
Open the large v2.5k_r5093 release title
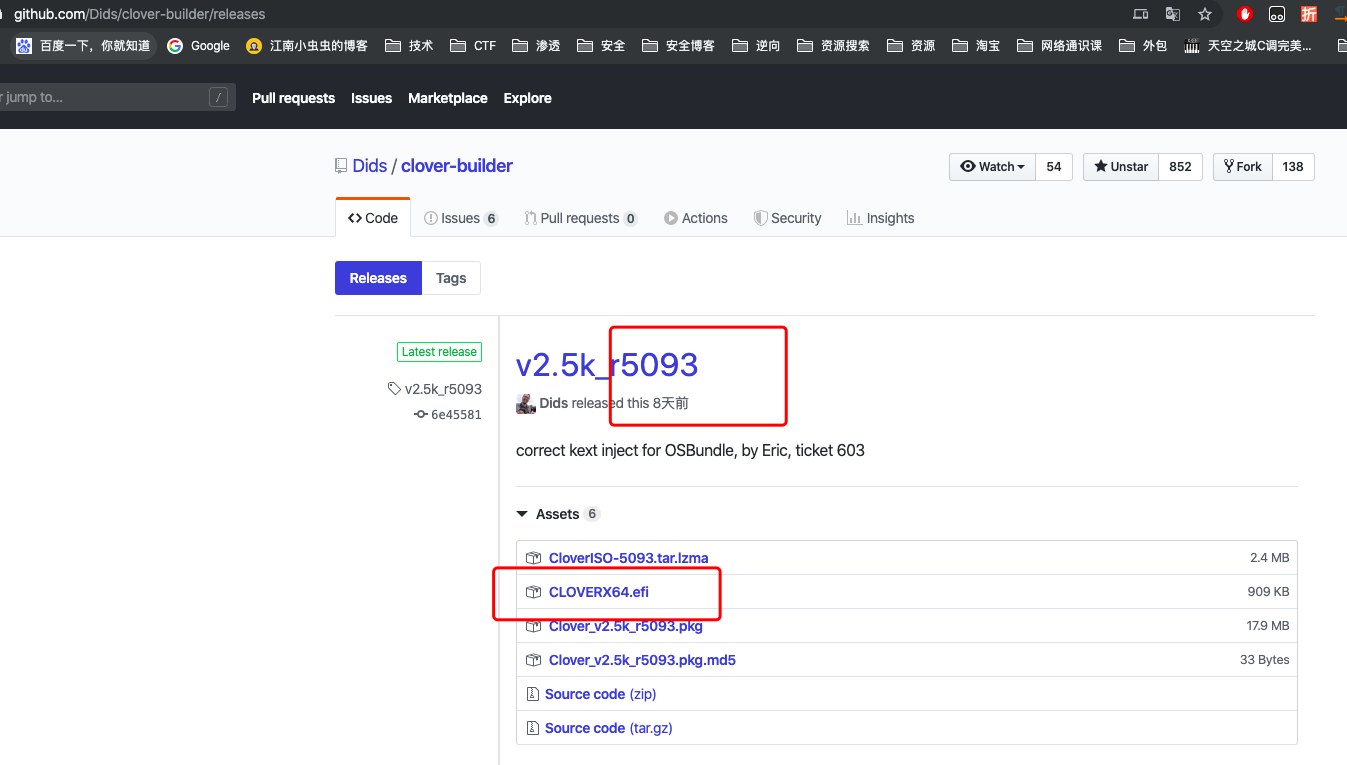(607, 364)
